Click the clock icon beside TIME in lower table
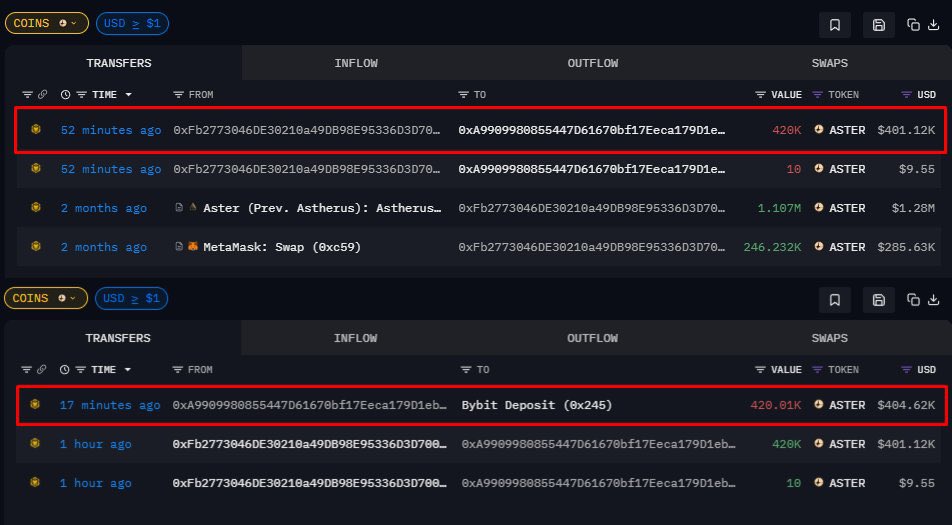The image size is (952, 525). click(x=66, y=370)
